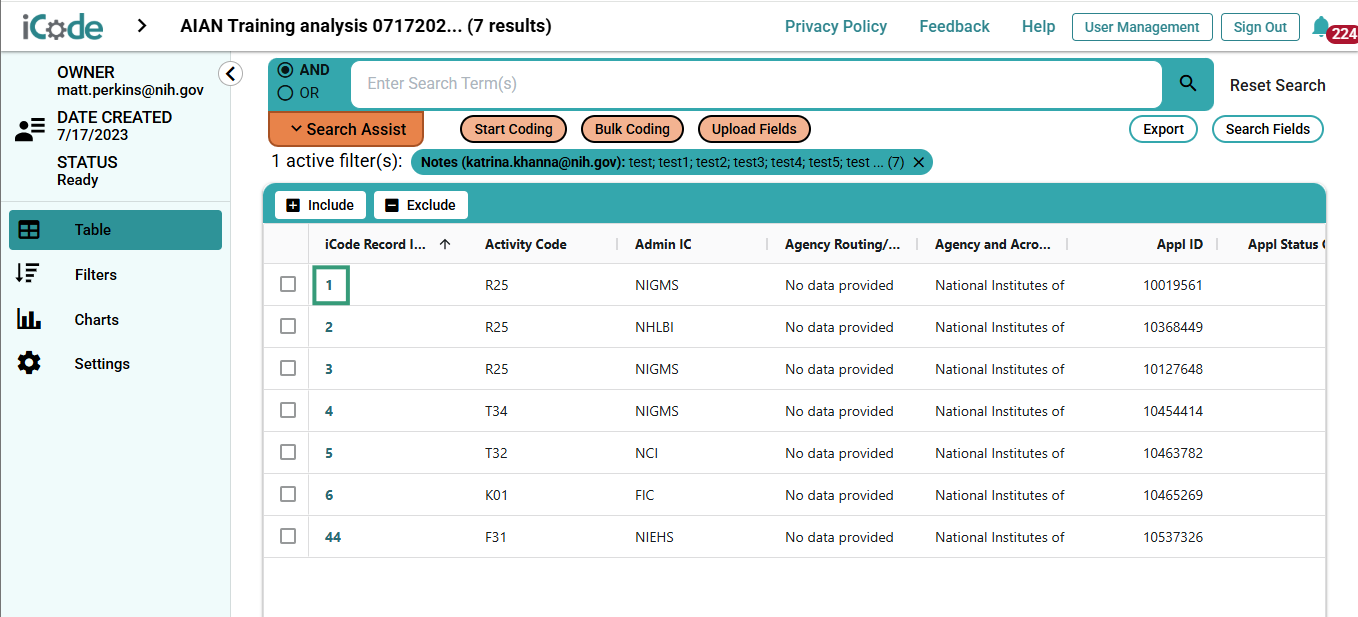The width and height of the screenshot is (1358, 617).
Task: Expand breadcrumb arrow next to iCode logo
Action: click(x=142, y=26)
